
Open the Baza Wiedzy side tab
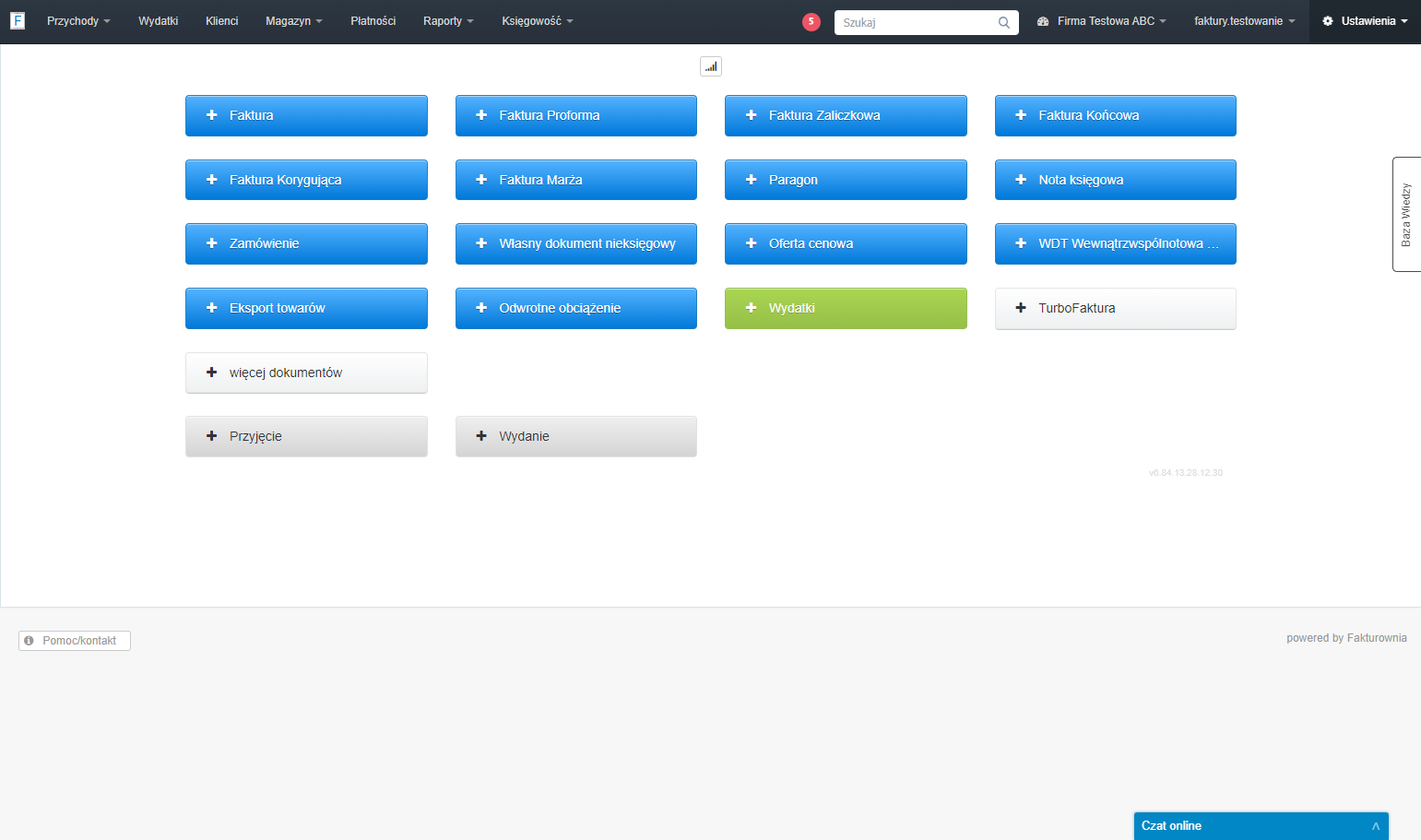[x=1406, y=214]
